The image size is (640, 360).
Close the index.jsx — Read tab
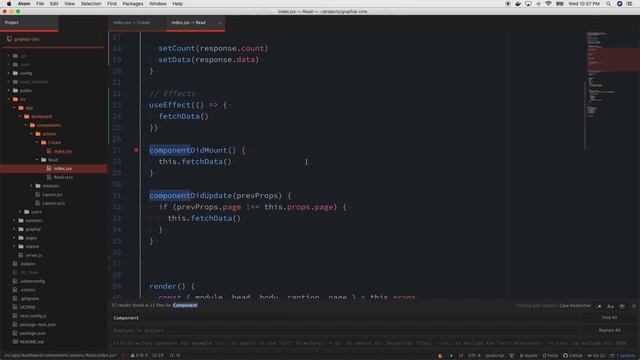(220, 23)
